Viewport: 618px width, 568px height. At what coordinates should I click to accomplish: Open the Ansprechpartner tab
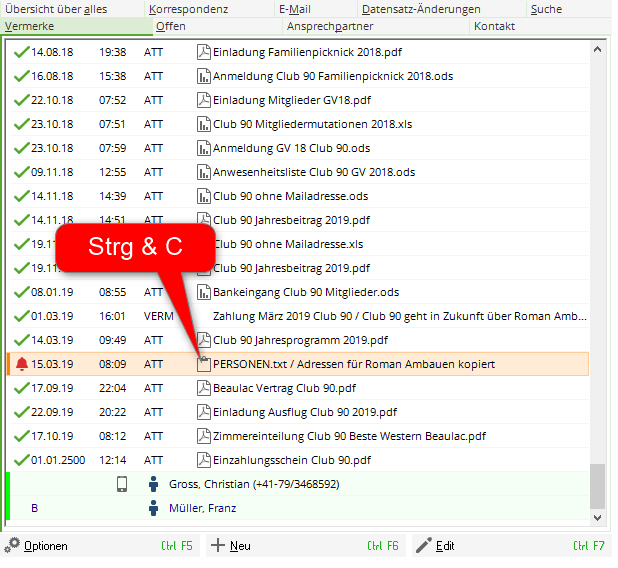pyautogui.click(x=329, y=26)
